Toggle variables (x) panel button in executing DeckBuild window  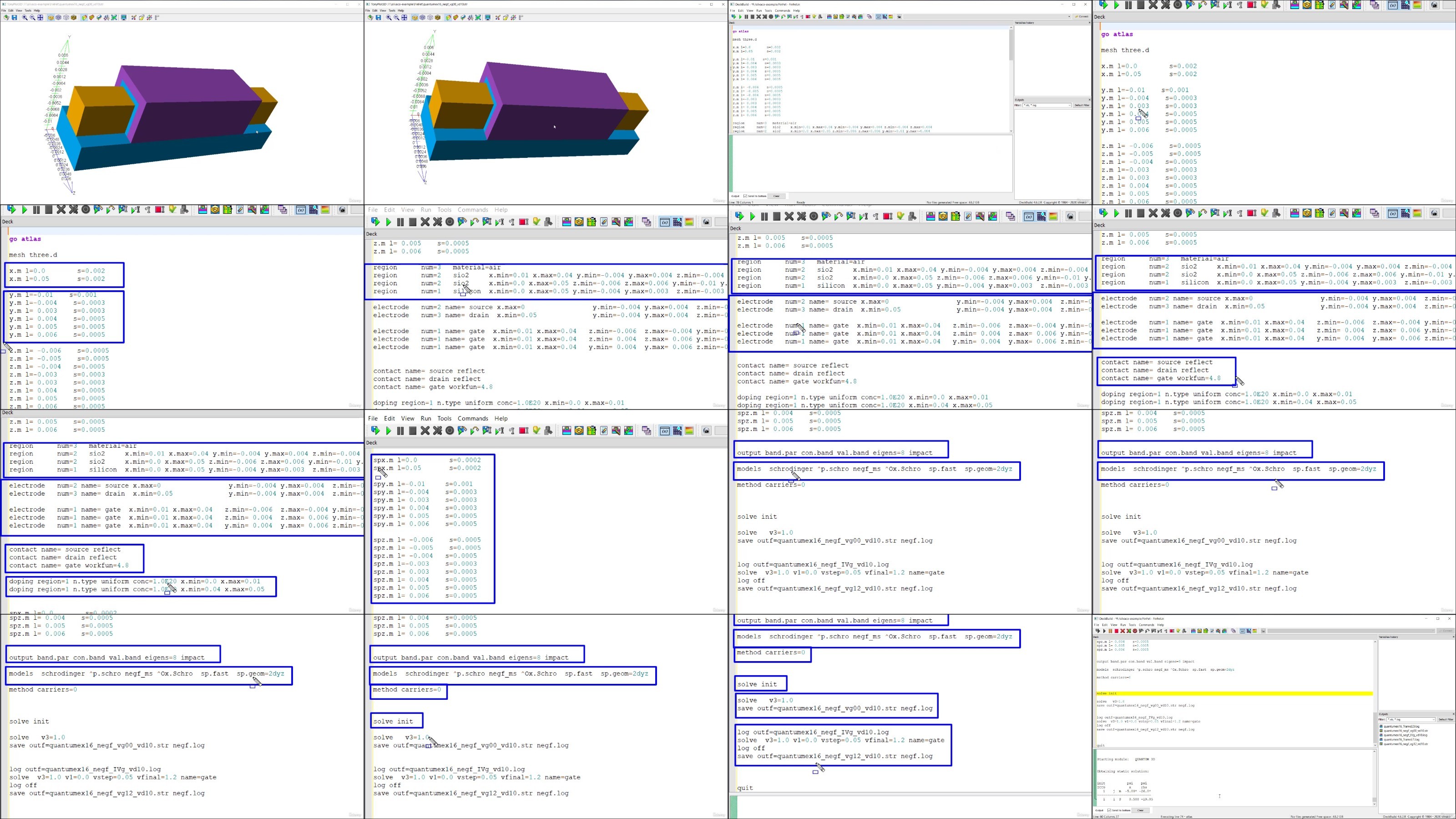click(1242, 632)
